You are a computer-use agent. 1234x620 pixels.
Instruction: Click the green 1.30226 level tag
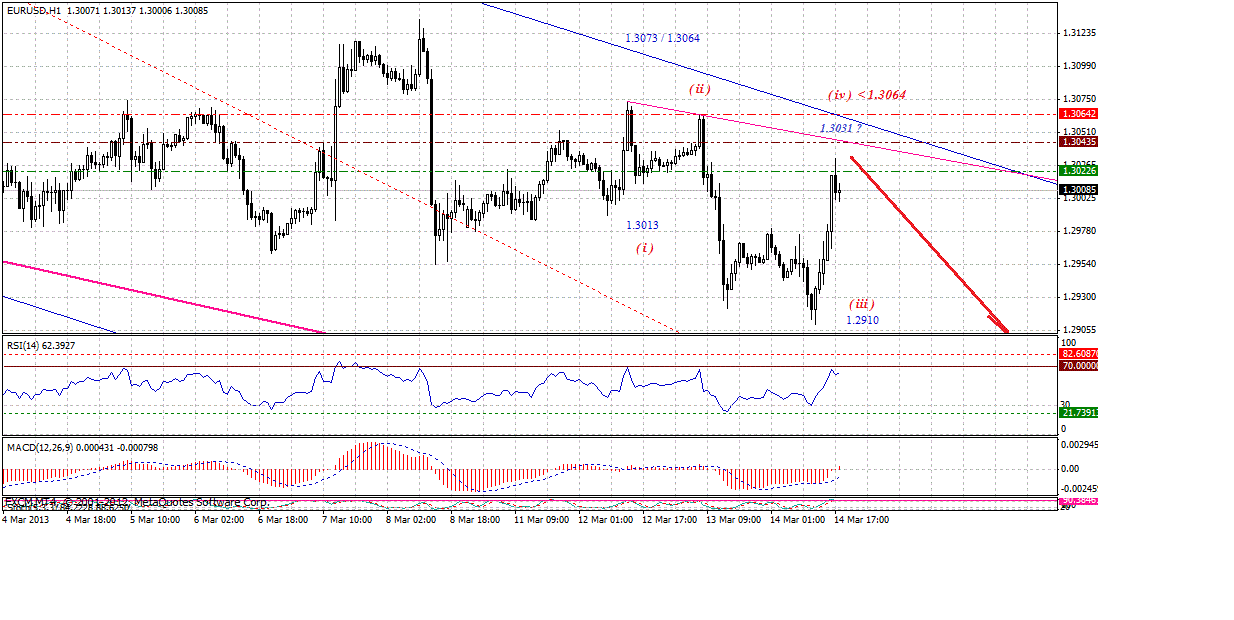[1080, 172]
